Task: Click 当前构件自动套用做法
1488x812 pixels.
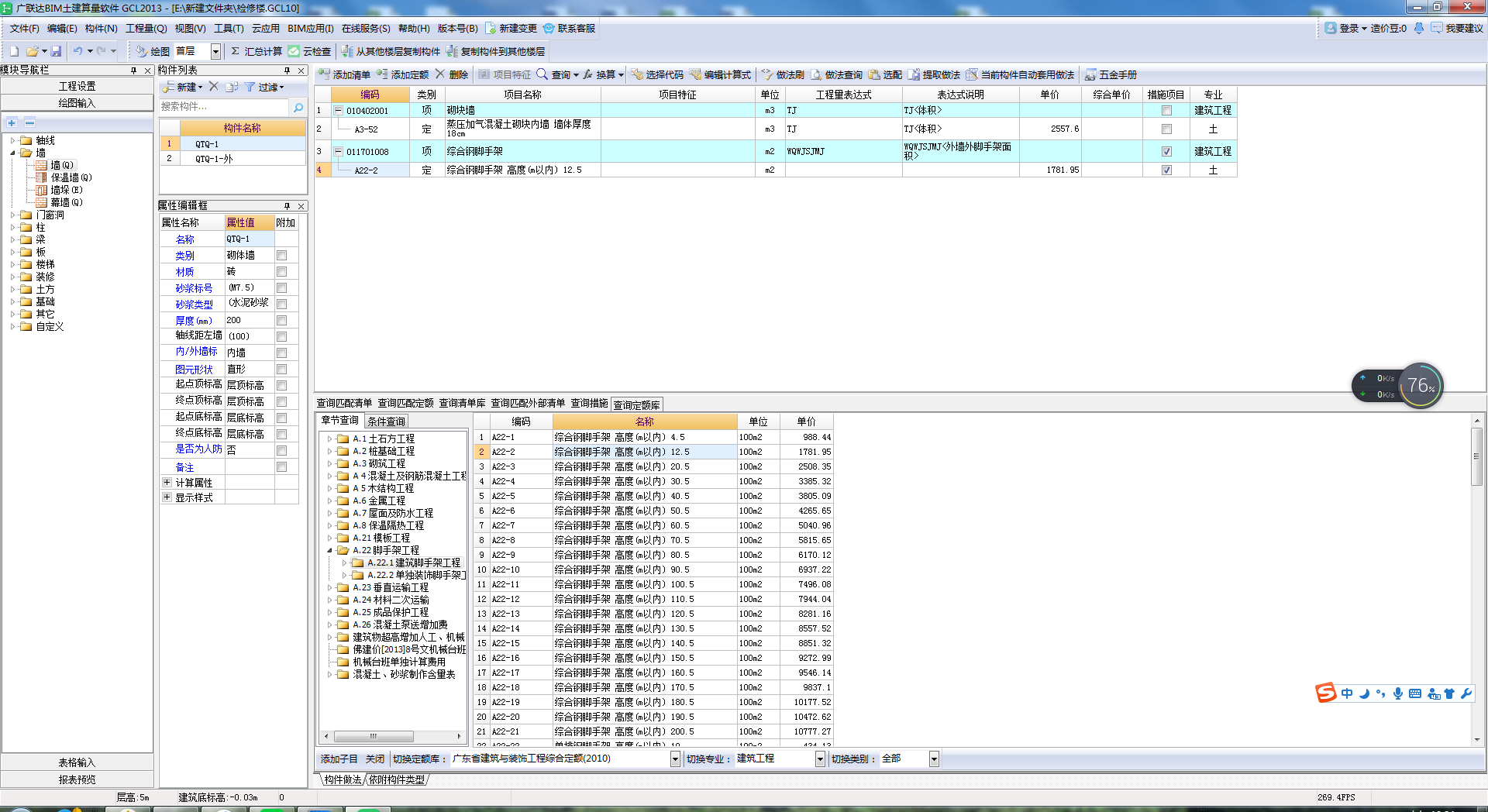Action: [1021, 74]
